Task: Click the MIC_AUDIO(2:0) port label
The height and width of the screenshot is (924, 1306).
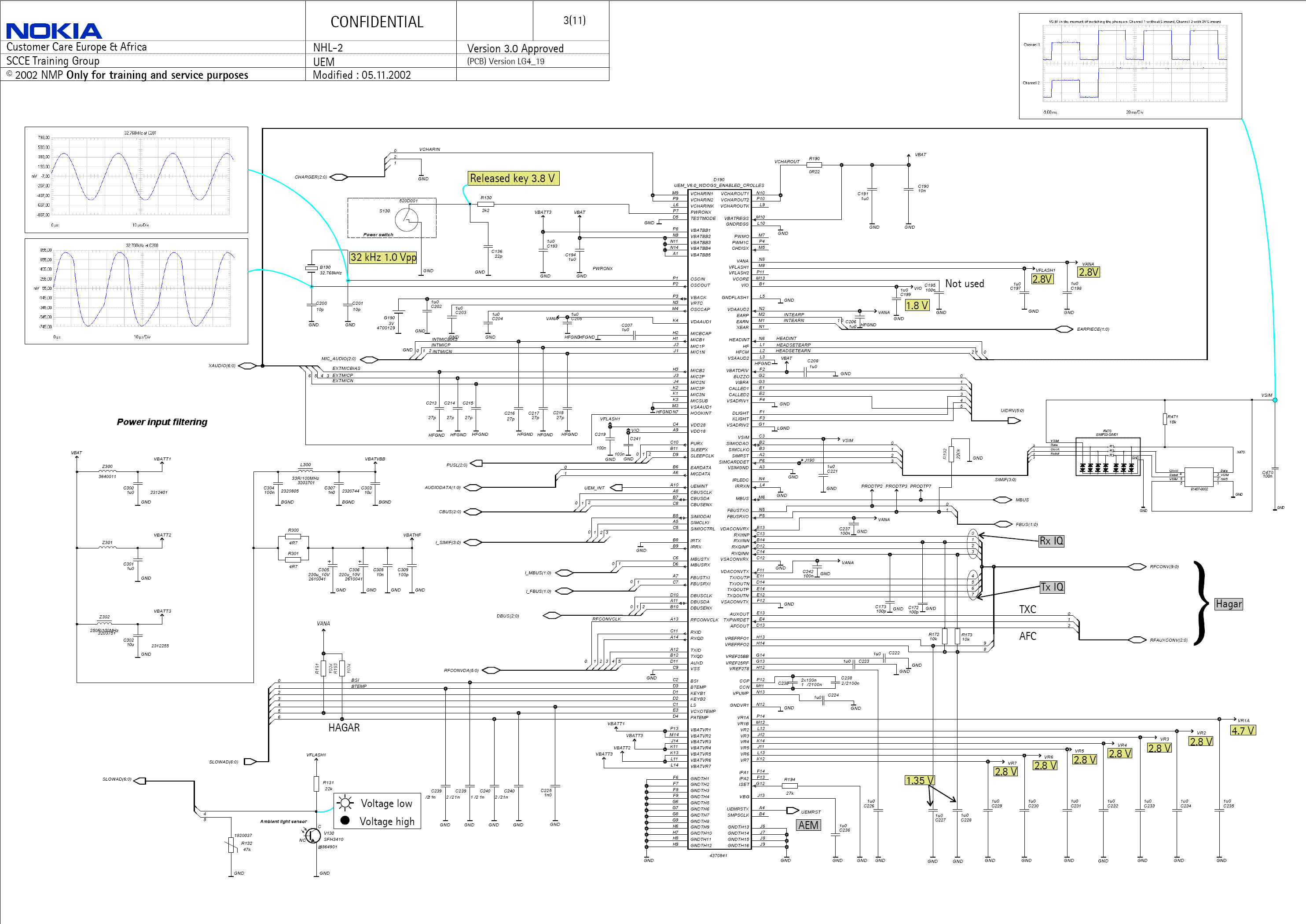Action: (x=339, y=359)
